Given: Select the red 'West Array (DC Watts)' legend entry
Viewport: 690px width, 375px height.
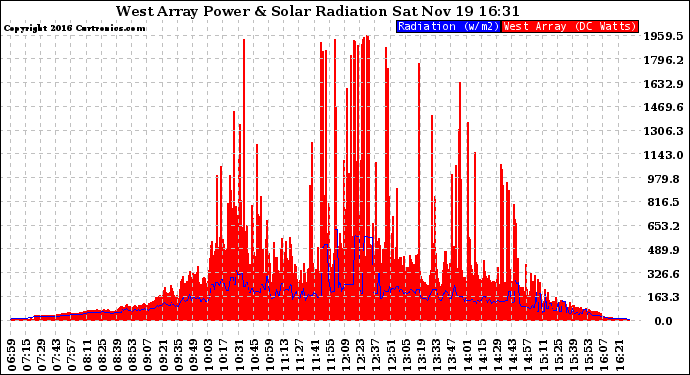Looking at the screenshot, I should tap(570, 26).
